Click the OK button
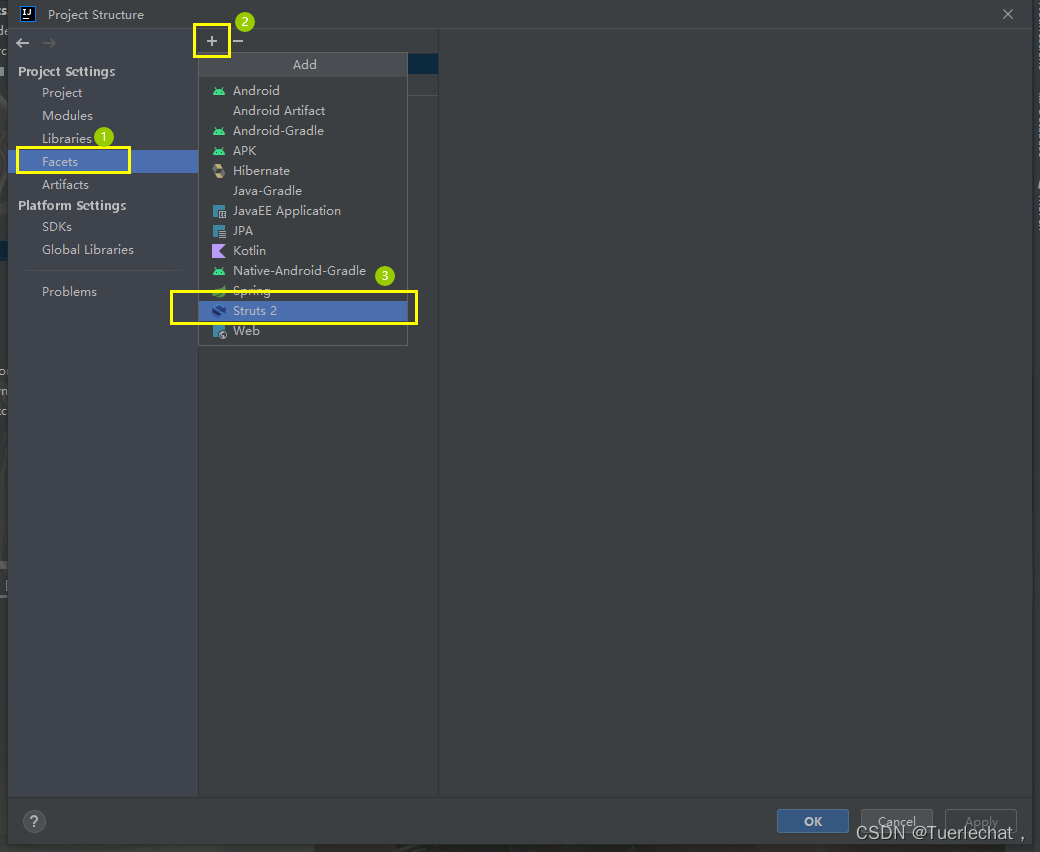 812,822
